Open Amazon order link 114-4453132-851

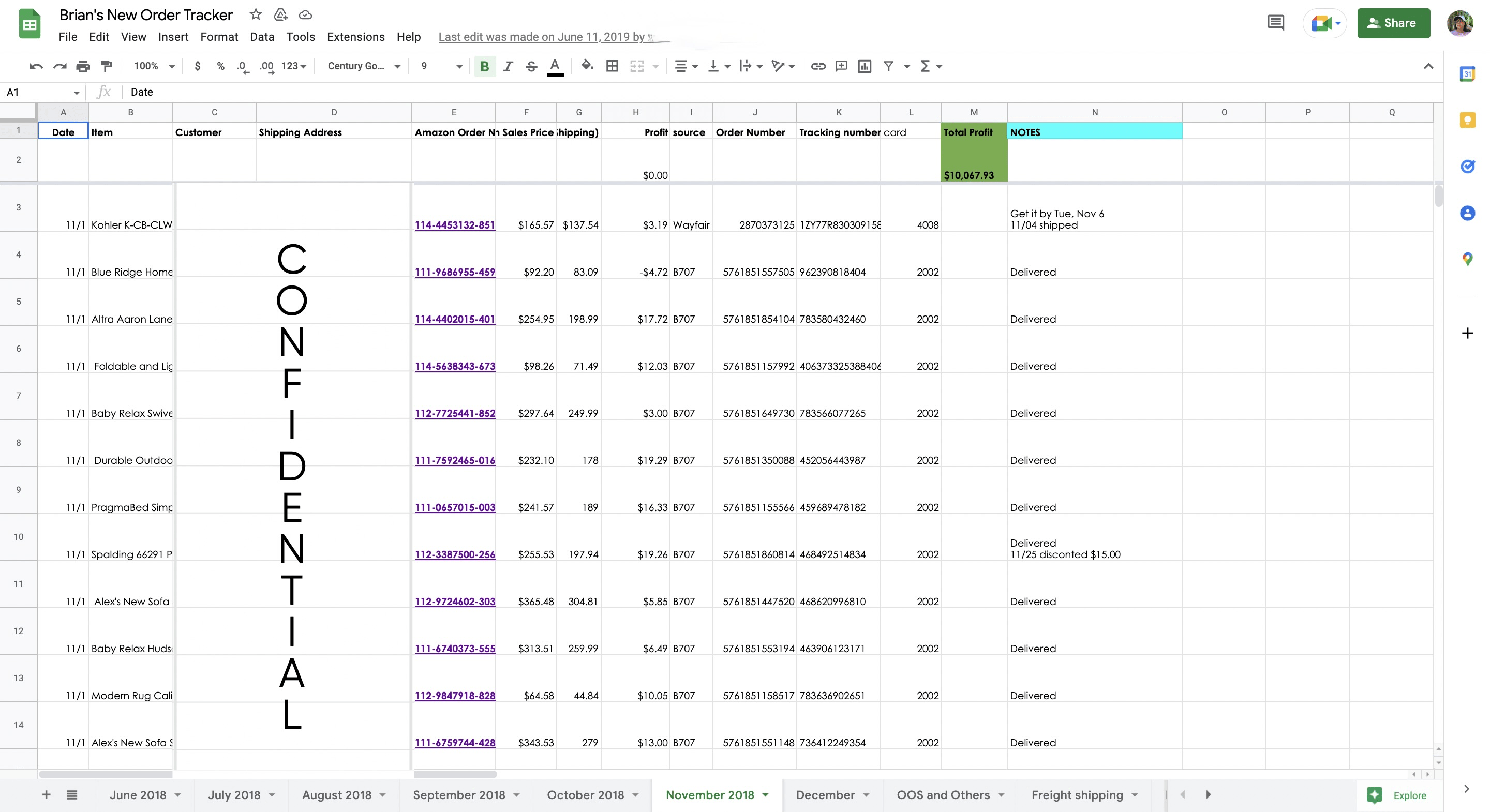click(x=455, y=225)
